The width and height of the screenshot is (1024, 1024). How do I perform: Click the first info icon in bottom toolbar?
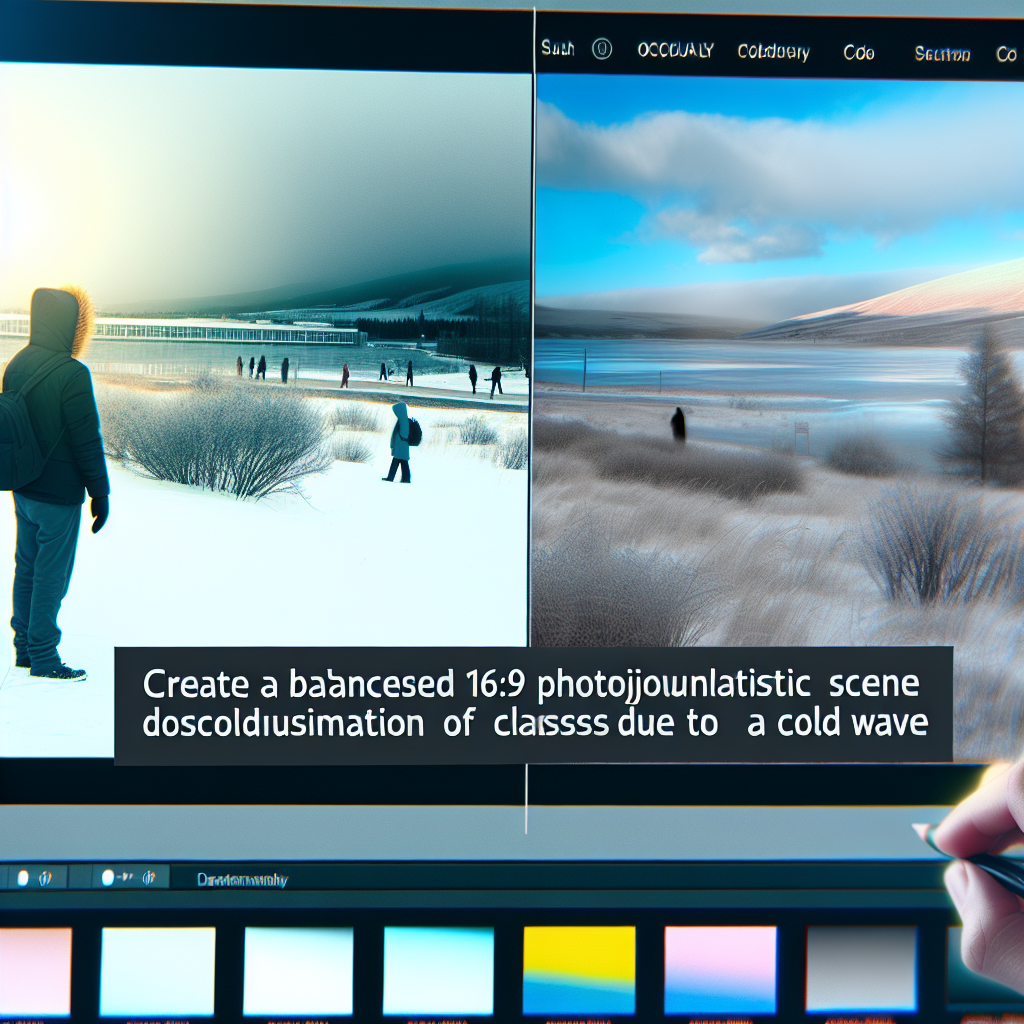click(45, 879)
